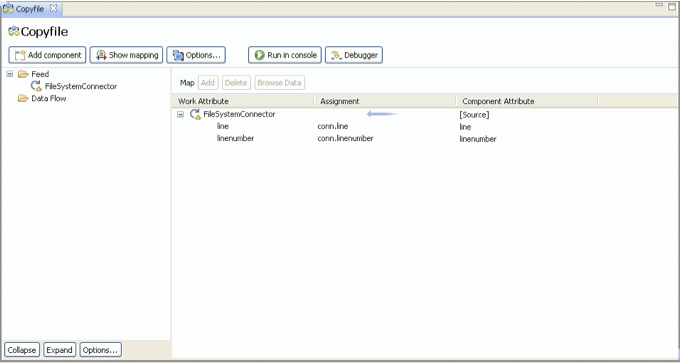Click FileSystemConnector icon in map table

pos(195,114)
